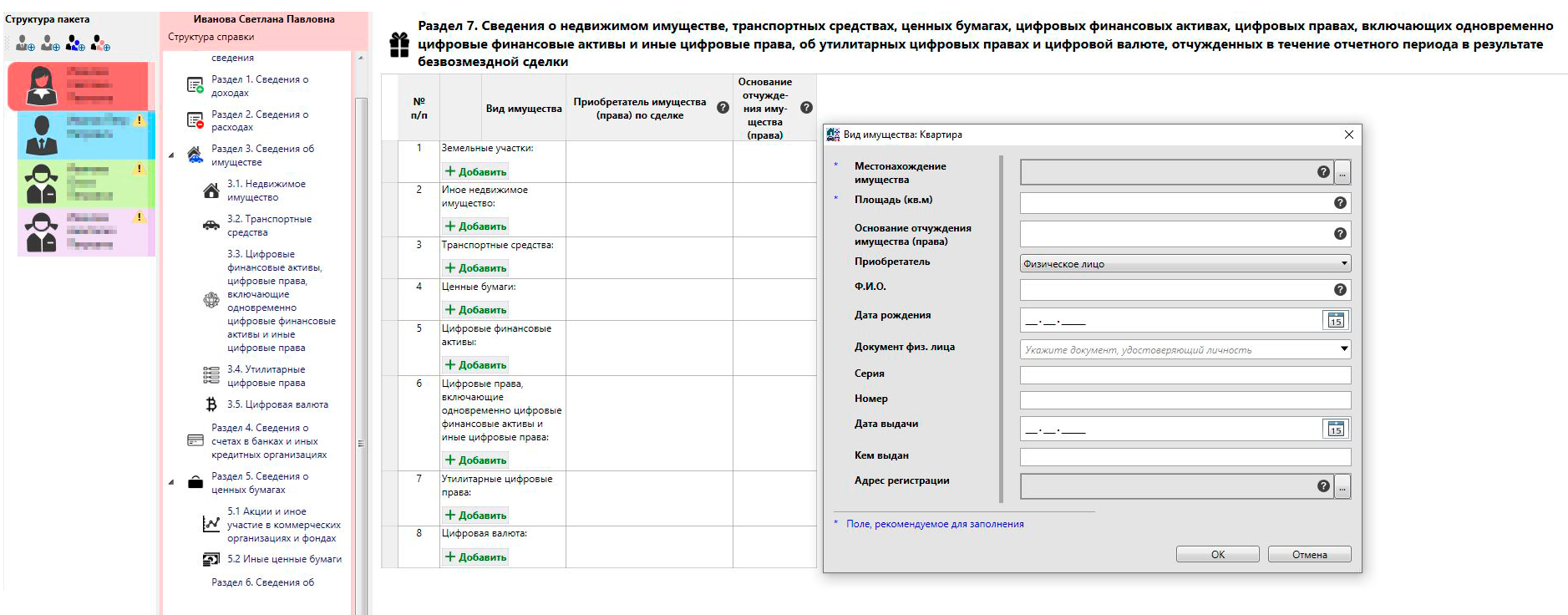The width and height of the screenshot is (1568, 615).
Task: Collapse Раздел 5 tree node
Action: click(171, 482)
